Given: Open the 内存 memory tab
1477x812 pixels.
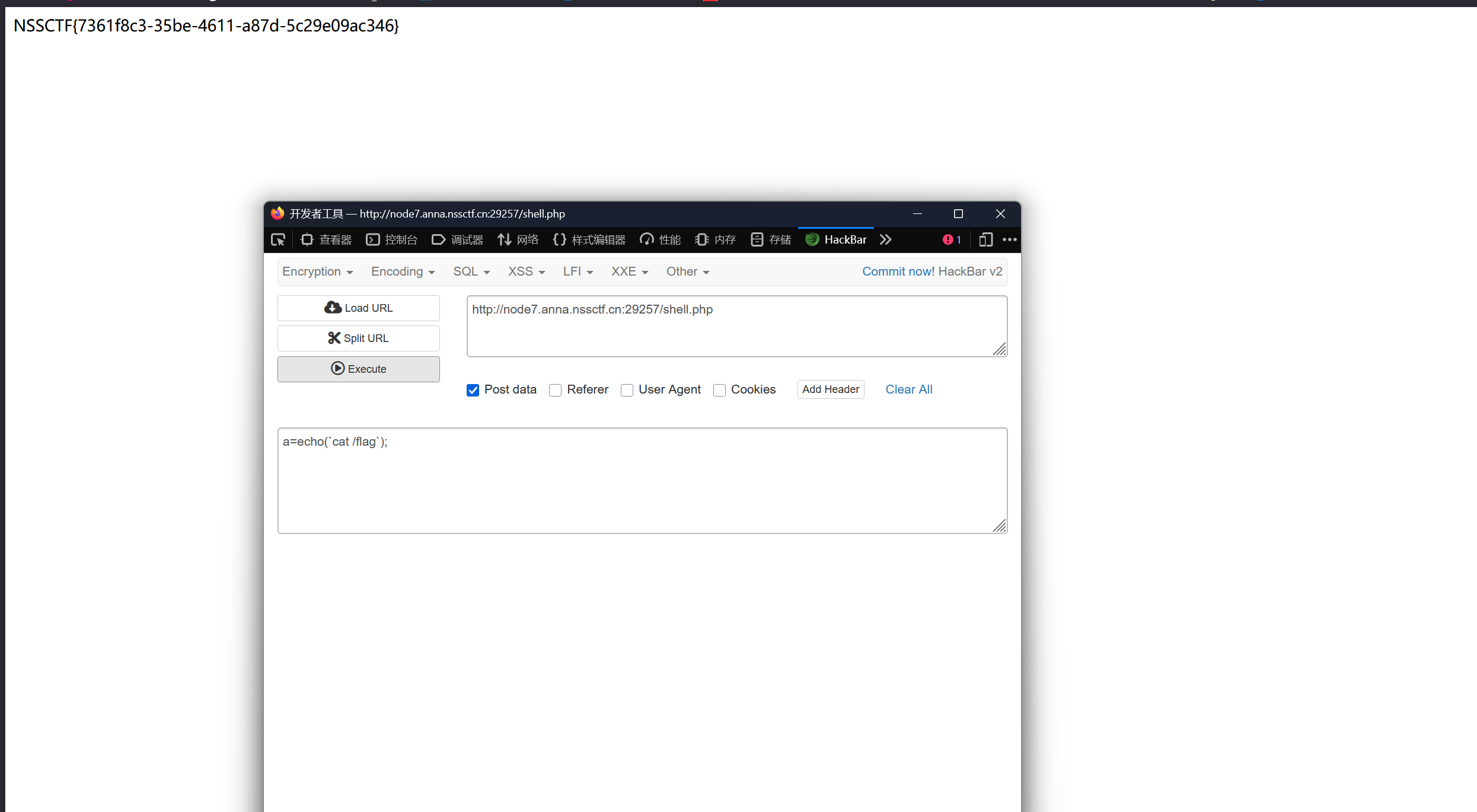Looking at the screenshot, I should pyautogui.click(x=716, y=240).
